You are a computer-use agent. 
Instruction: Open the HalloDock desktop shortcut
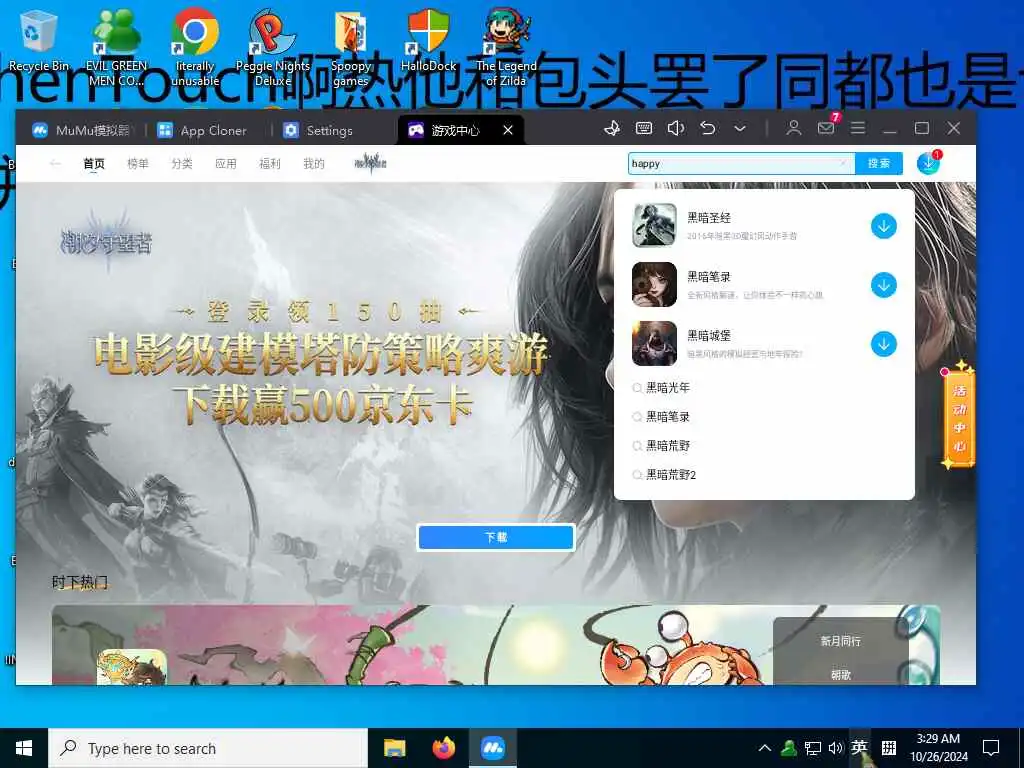pyautogui.click(x=428, y=40)
